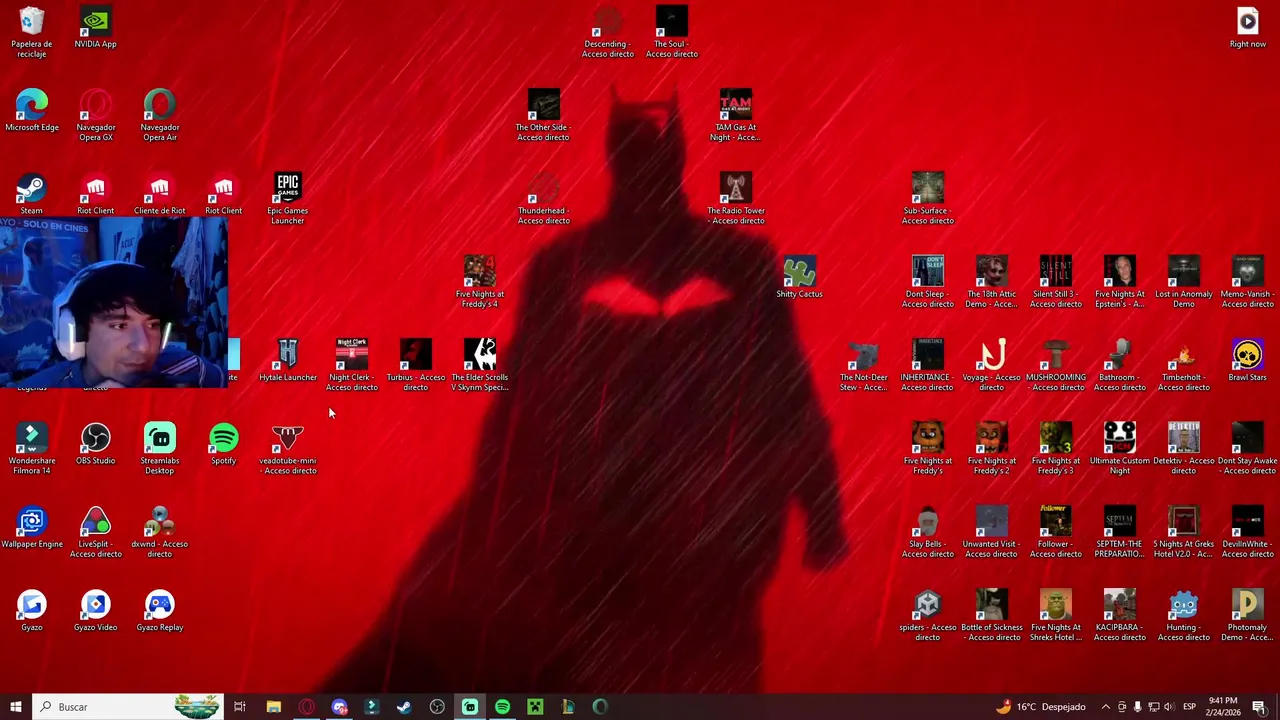Select the Bottle of Sickness icon
Viewport: 1280px width, 720px height.
[992, 615]
